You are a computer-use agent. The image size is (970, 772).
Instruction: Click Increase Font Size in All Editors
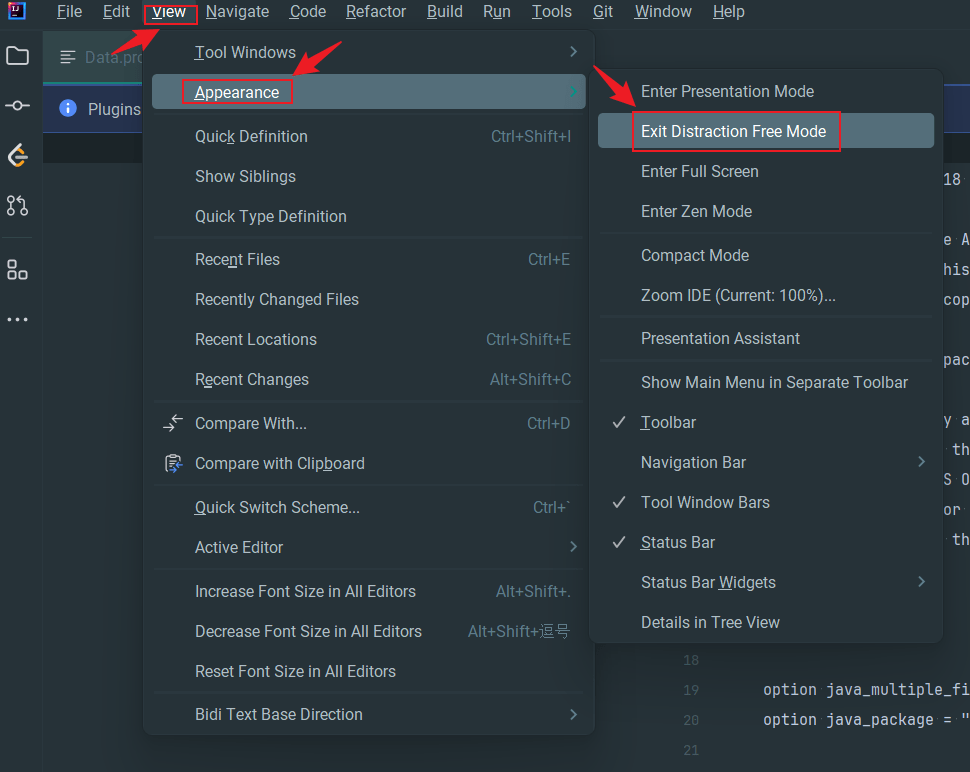[x=305, y=591]
